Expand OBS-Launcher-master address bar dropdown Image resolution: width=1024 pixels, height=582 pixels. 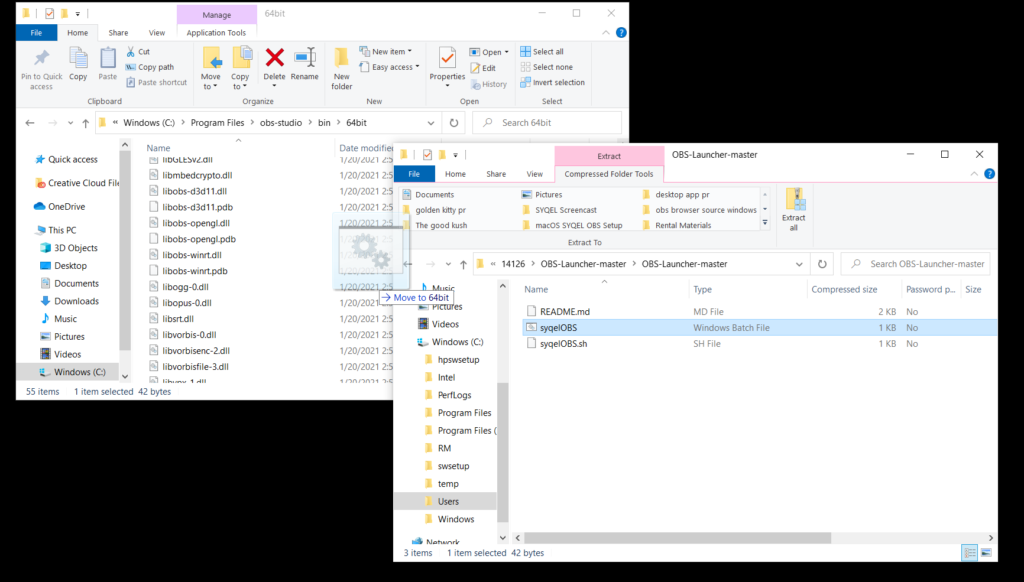(x=799, y=264)
